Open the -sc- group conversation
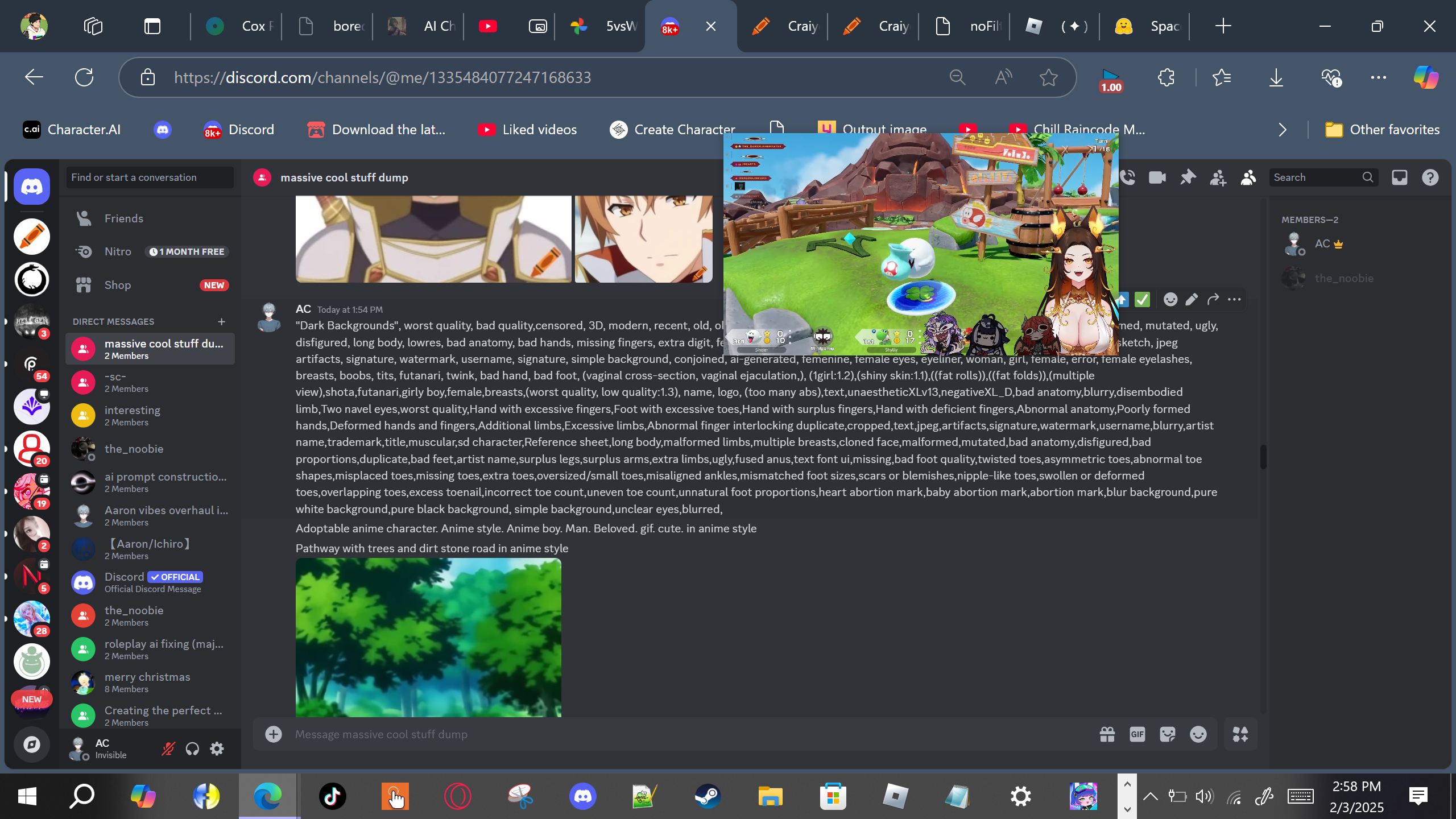 click(x=150, y=382)
